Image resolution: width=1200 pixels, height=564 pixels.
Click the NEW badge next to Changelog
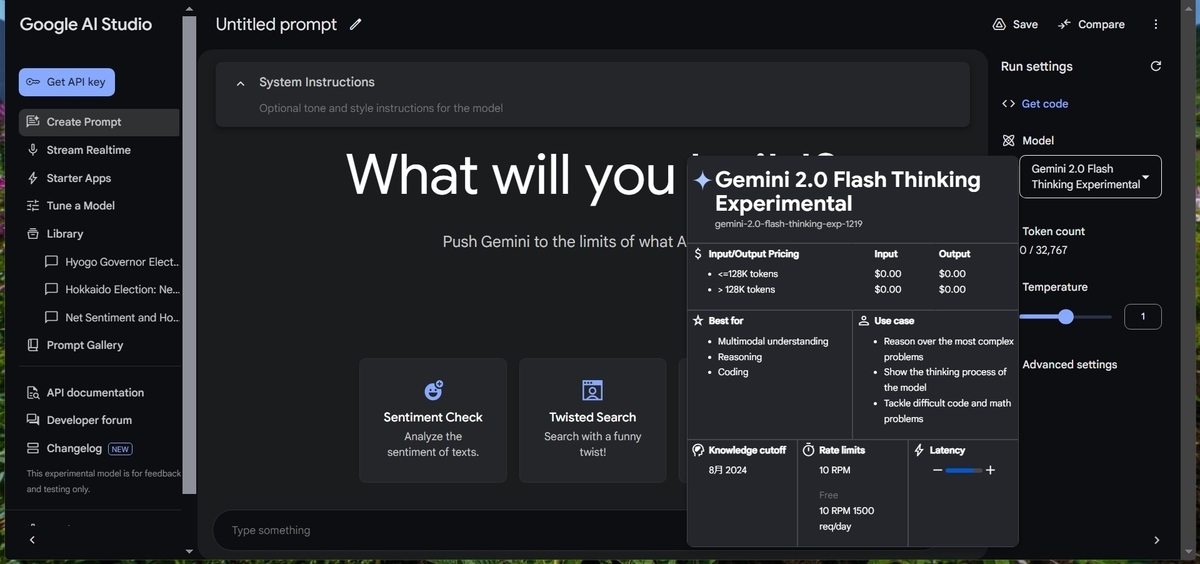pyautogui.click(x=120, y=449)
